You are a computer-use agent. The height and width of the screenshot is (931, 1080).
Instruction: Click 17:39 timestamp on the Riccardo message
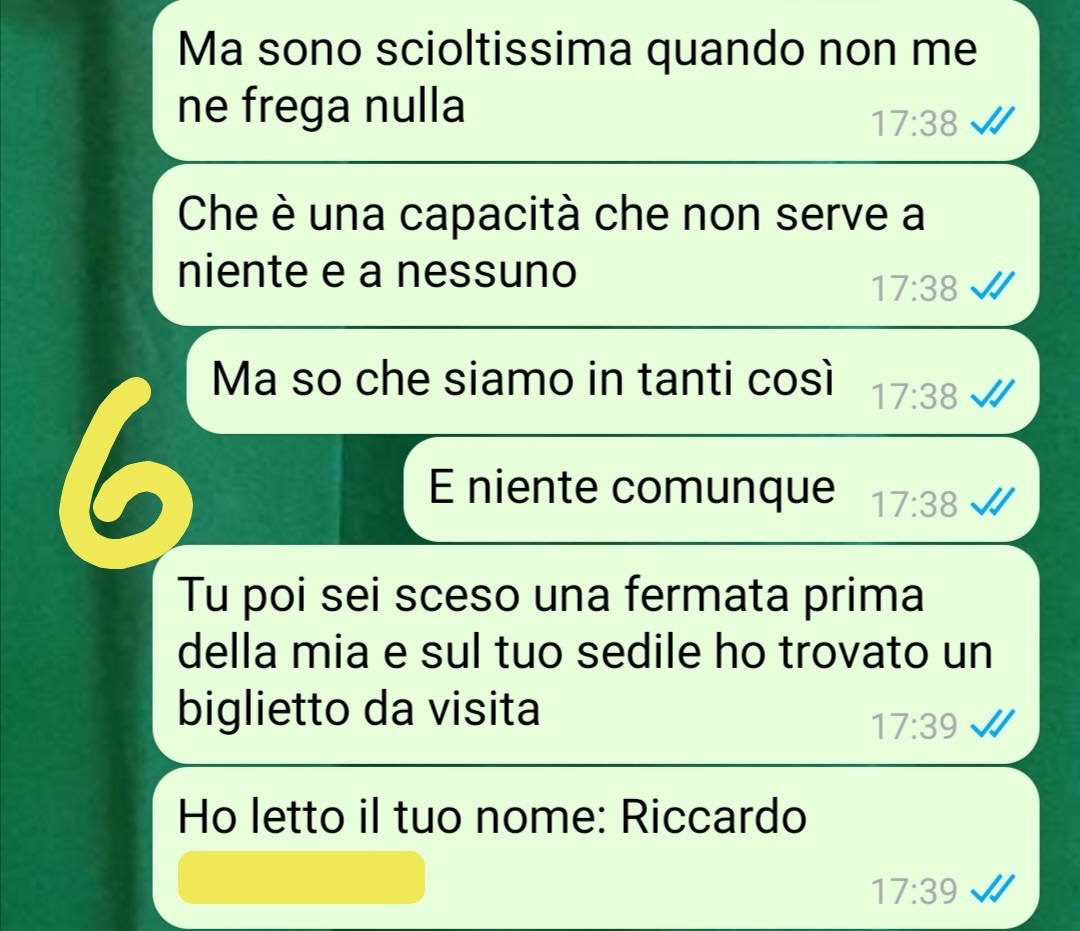[x=914, y=891]
